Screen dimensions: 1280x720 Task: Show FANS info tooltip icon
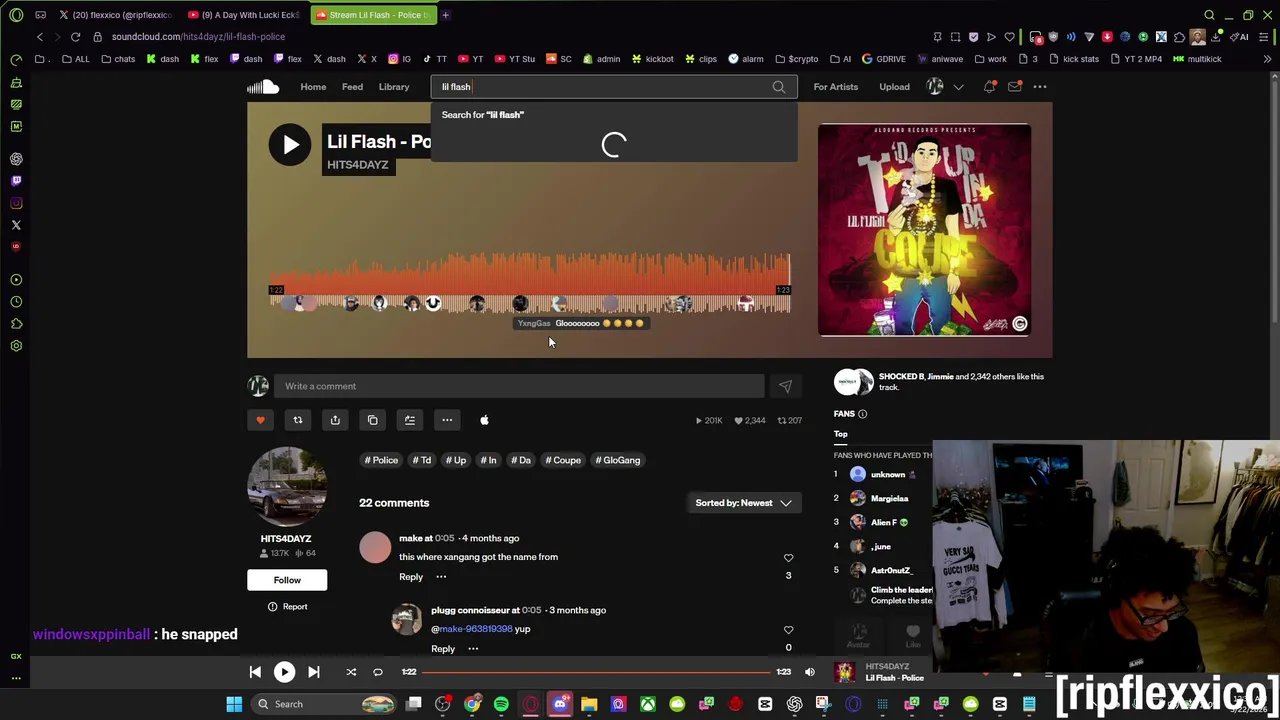point(862,414)
